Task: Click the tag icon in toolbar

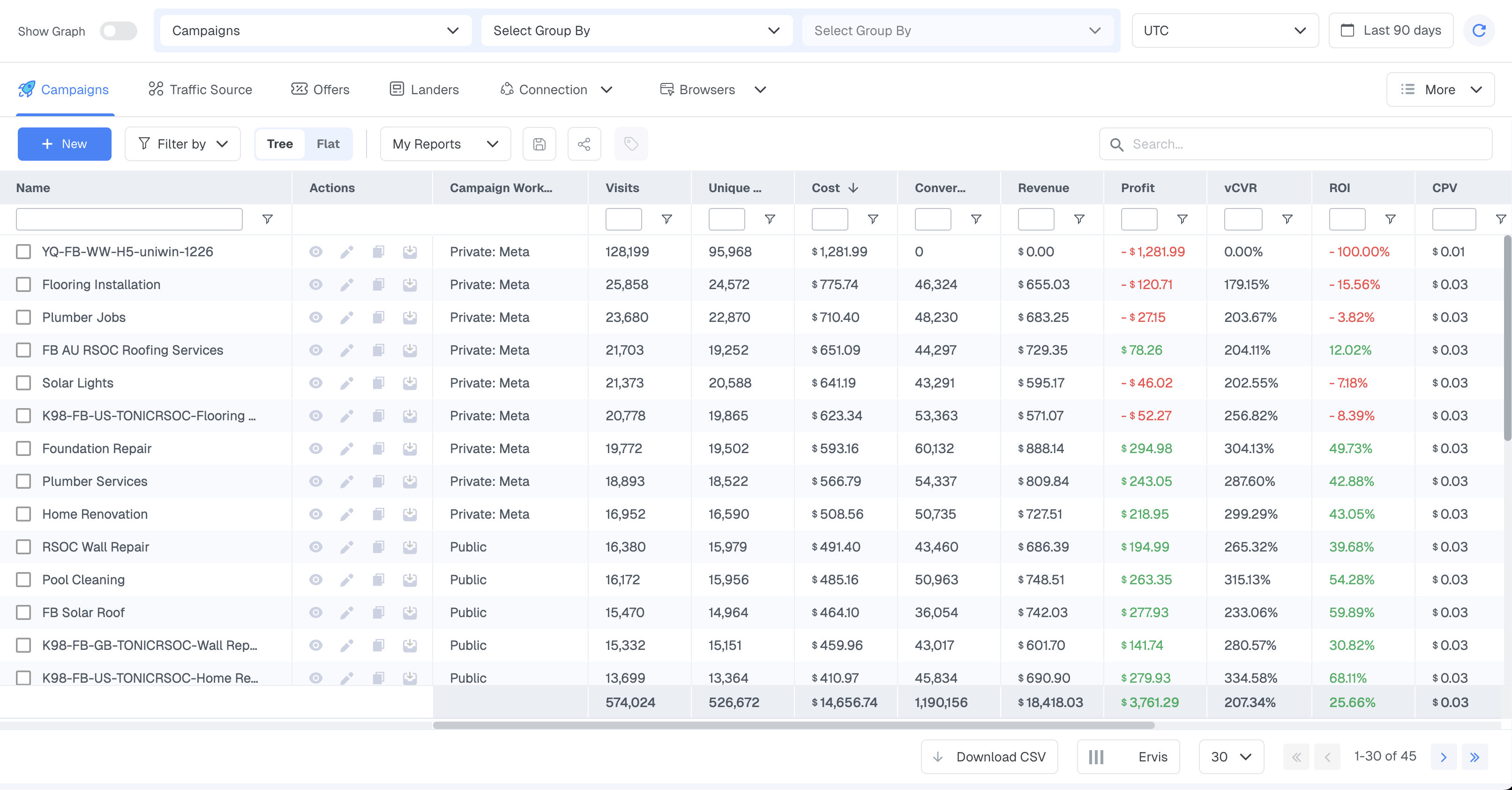Action: click(x=630, y=144)
